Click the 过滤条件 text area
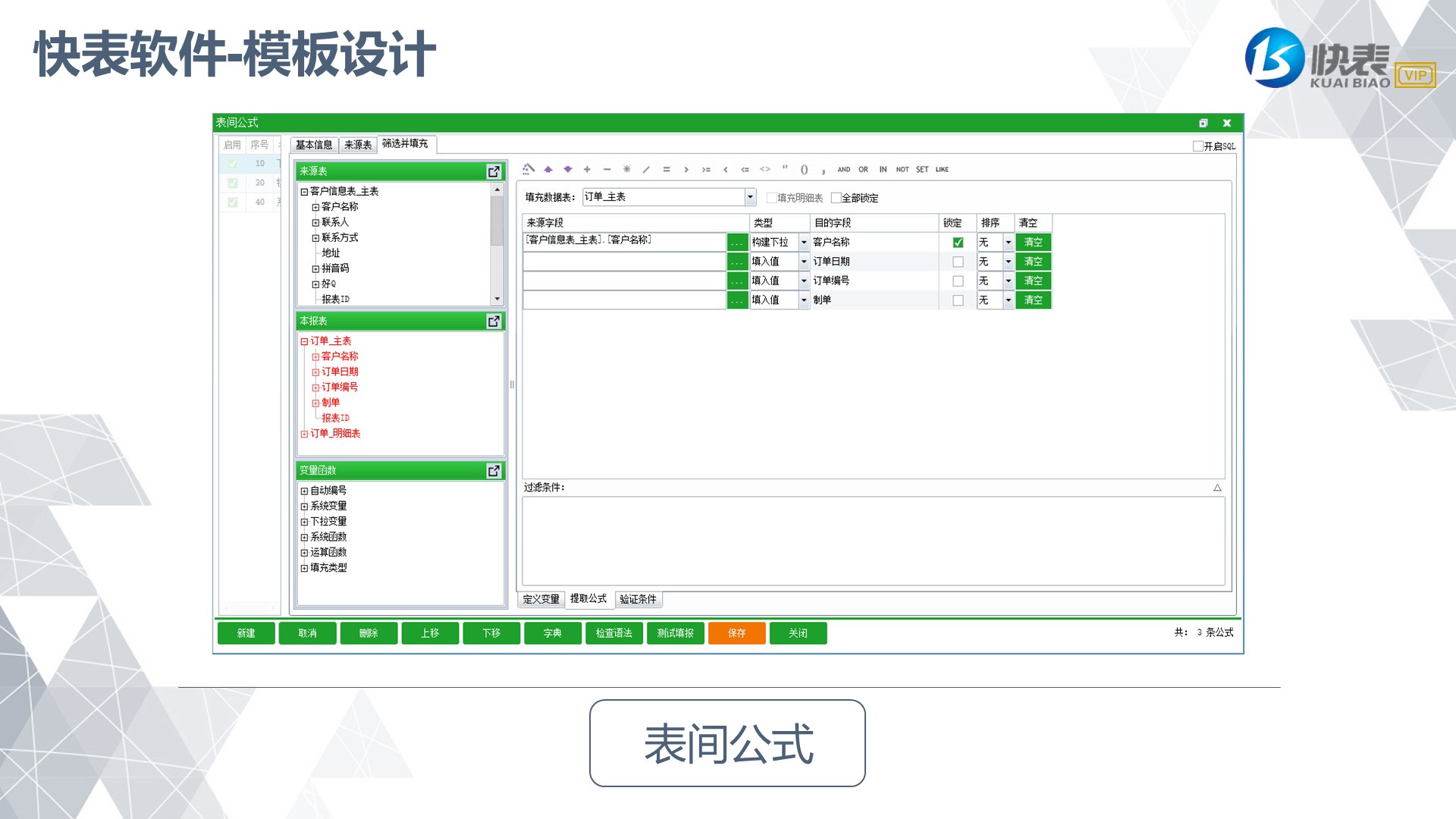Screen dimensions: 1456x819 [x=874, y=541]
